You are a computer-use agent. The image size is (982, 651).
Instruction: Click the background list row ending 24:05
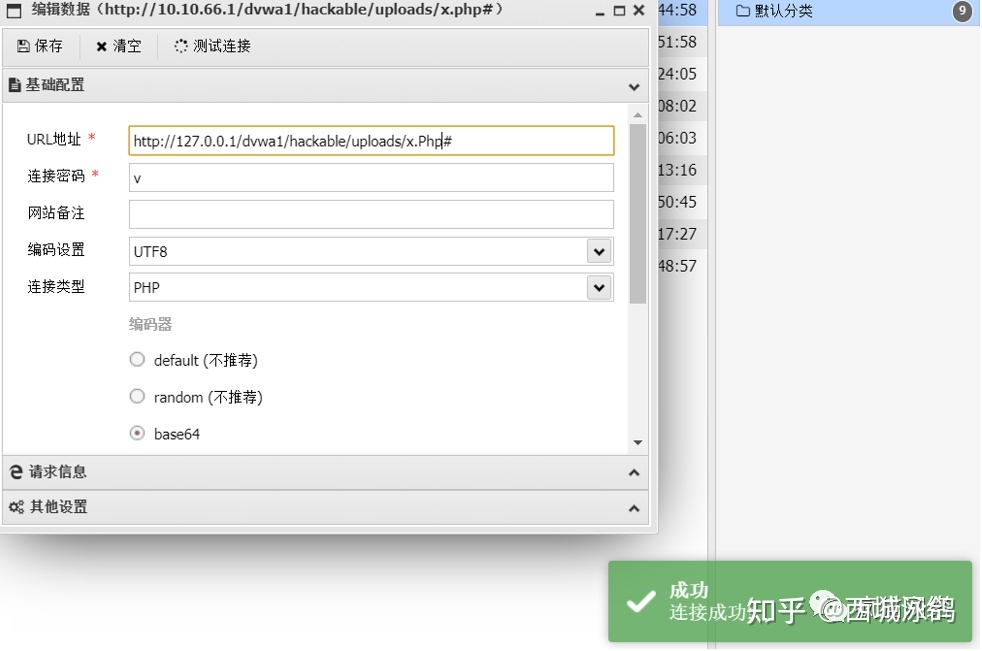pyautogui.click(x=682, y=74)
